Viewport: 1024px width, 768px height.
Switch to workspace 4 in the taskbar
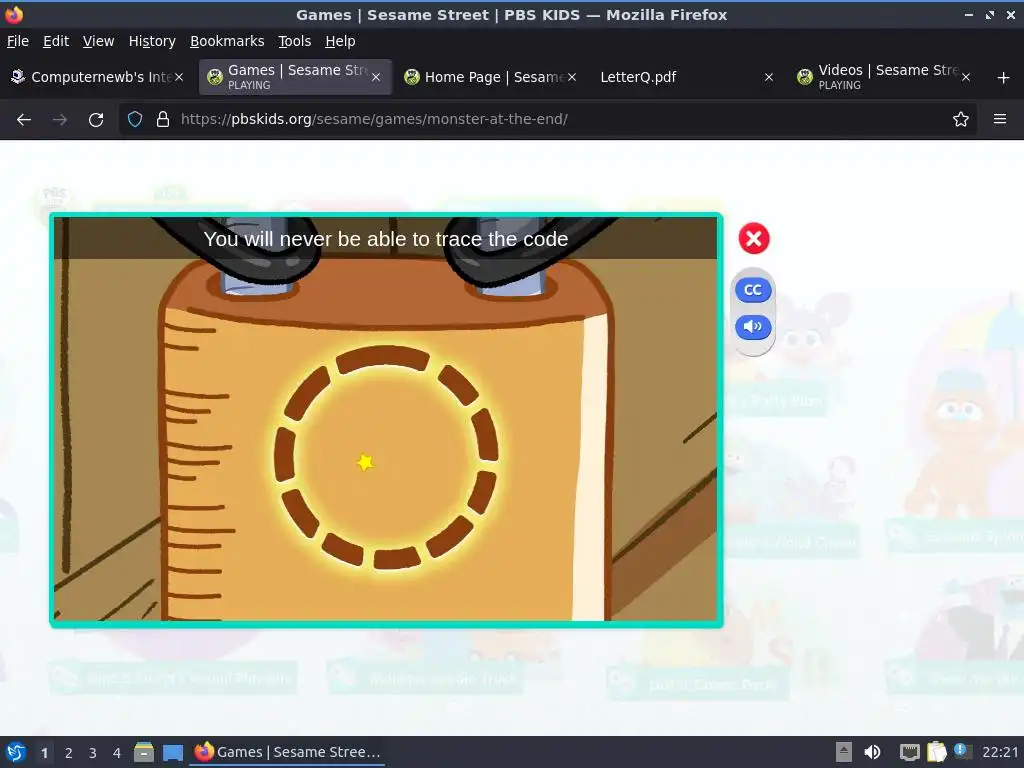pos(117,753)
